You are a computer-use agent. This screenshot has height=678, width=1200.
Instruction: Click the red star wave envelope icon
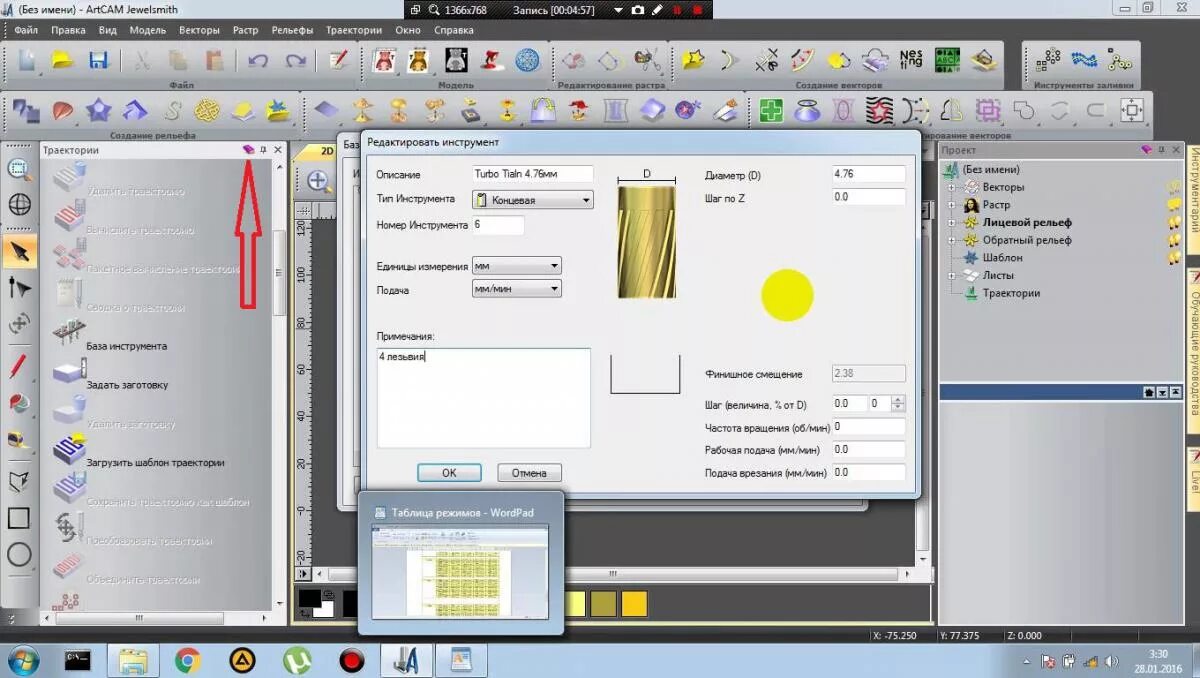[x=879, y=110]
